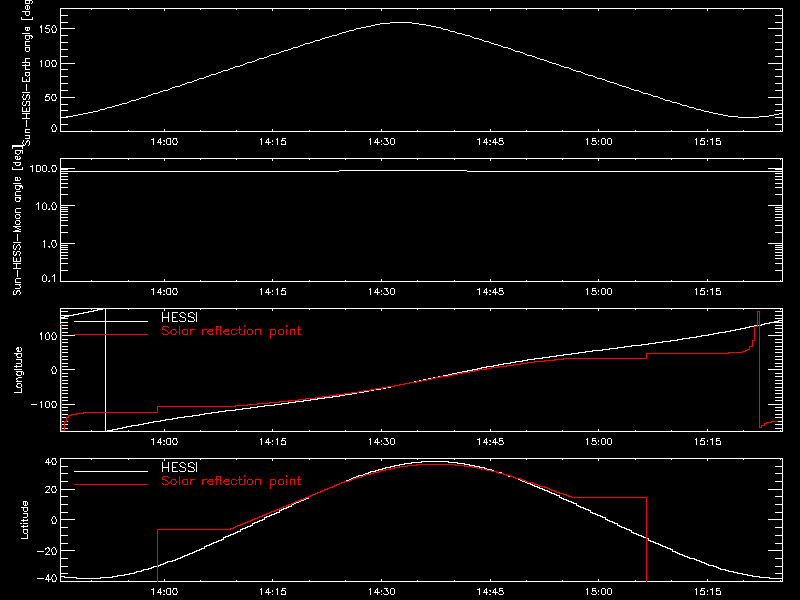This screenshot has height=600, width=800.
Task: Select 'Solar reflection point' legend in Longitude plot
Action: pos(231,331)
